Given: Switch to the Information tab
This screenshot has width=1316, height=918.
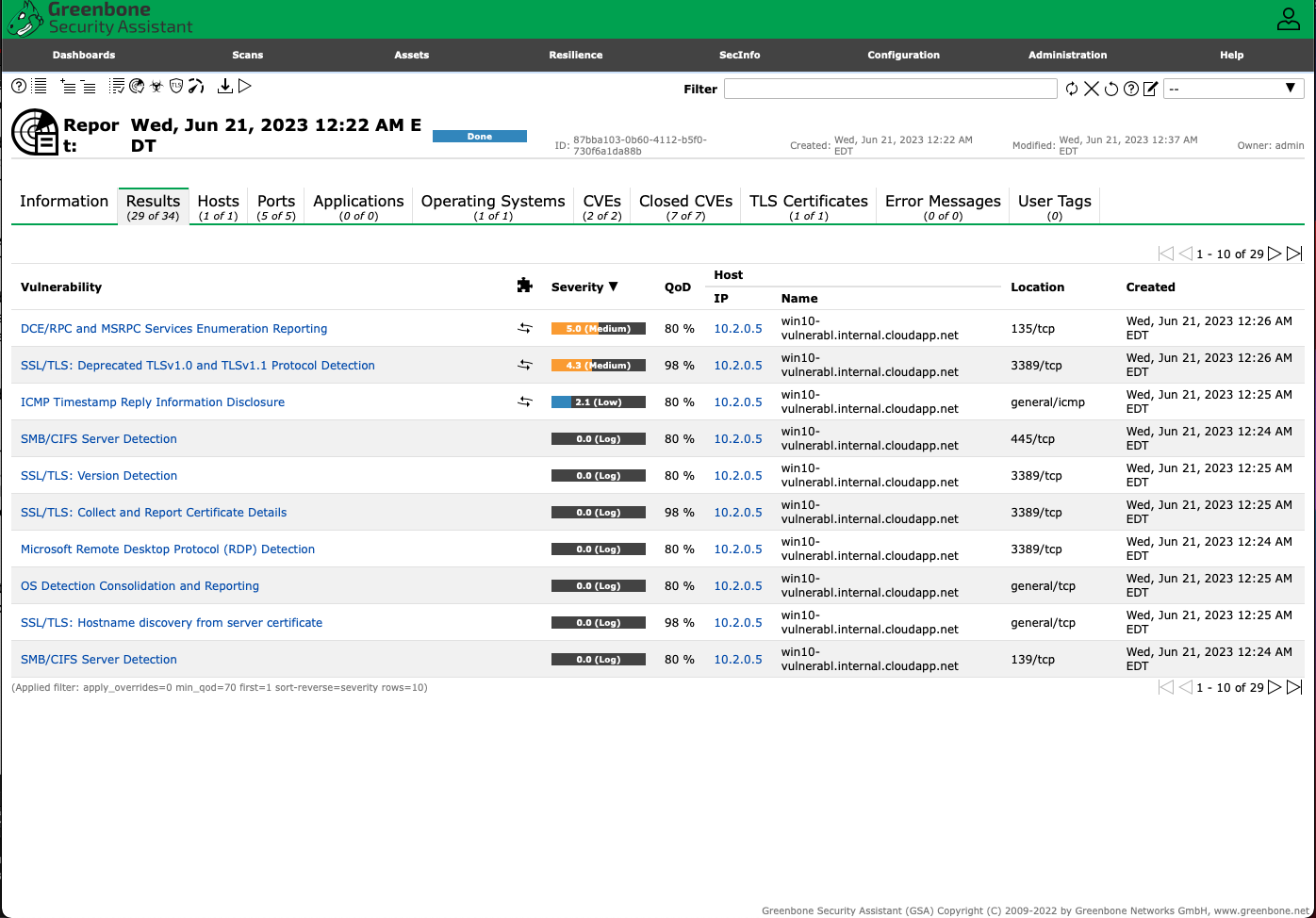Looking at the screenshot, I should (64, 205).
